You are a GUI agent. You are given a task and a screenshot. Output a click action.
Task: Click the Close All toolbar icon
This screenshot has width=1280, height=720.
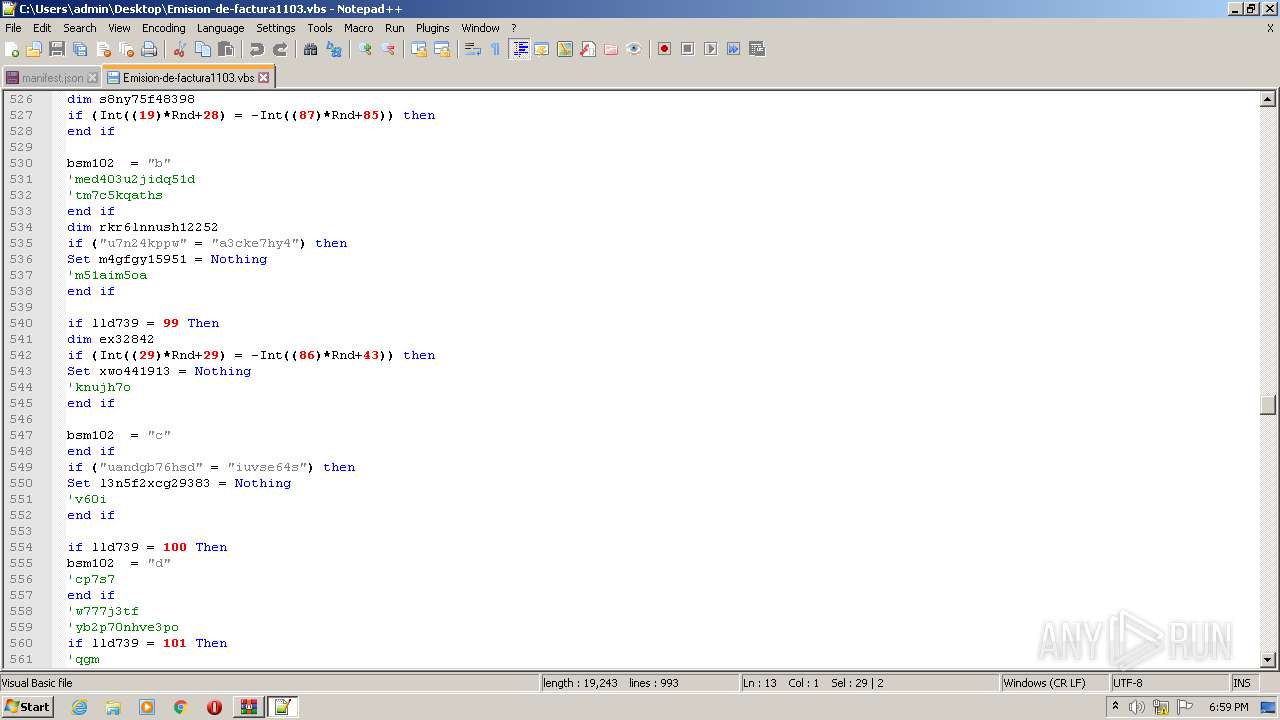pos(126,49)
